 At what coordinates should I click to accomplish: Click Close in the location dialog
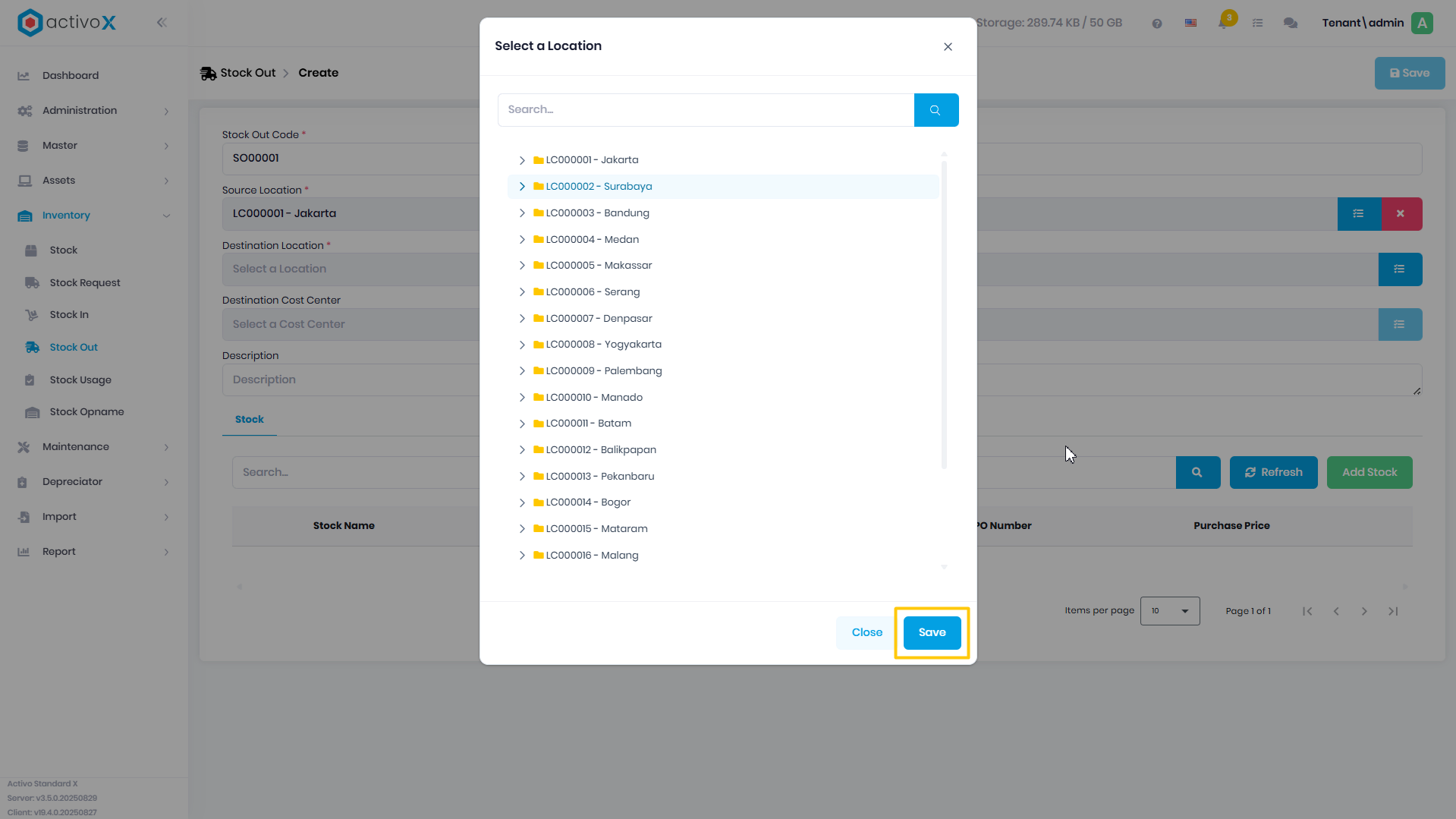tap(866, 633)
